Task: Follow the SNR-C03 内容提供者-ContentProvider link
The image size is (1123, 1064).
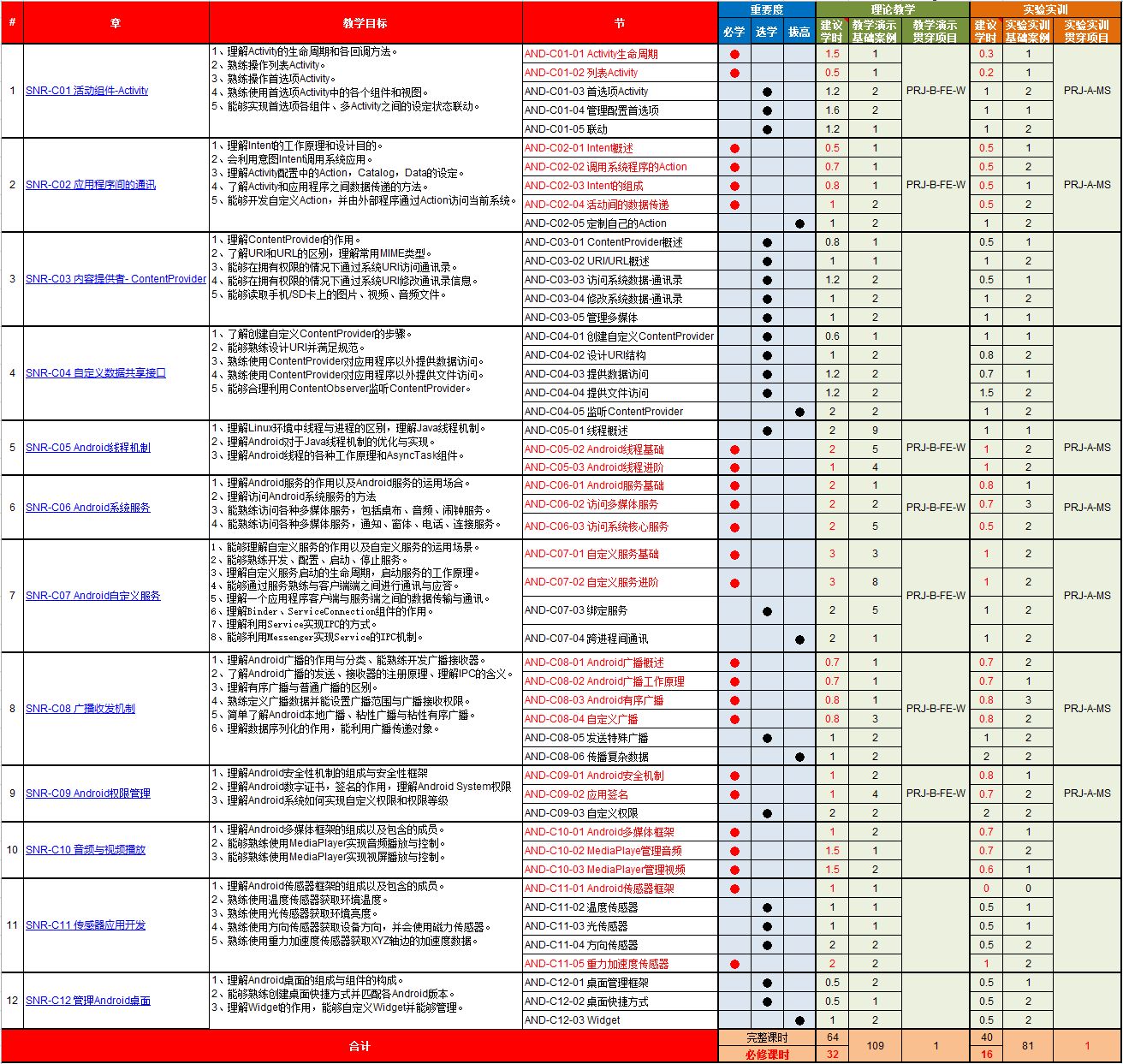Action: tap(116, 279)
